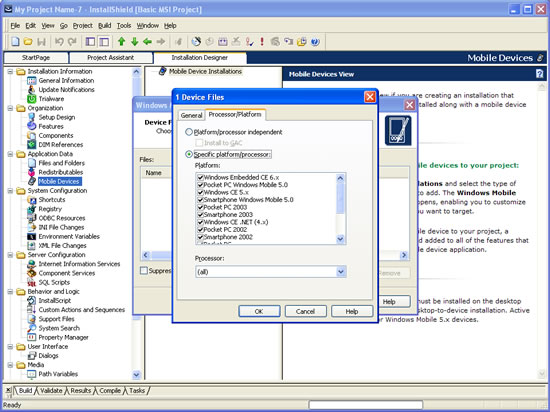Collapse Behavior and Logic node
Screen dimensions: 550x412
click(x=10, y=291)
